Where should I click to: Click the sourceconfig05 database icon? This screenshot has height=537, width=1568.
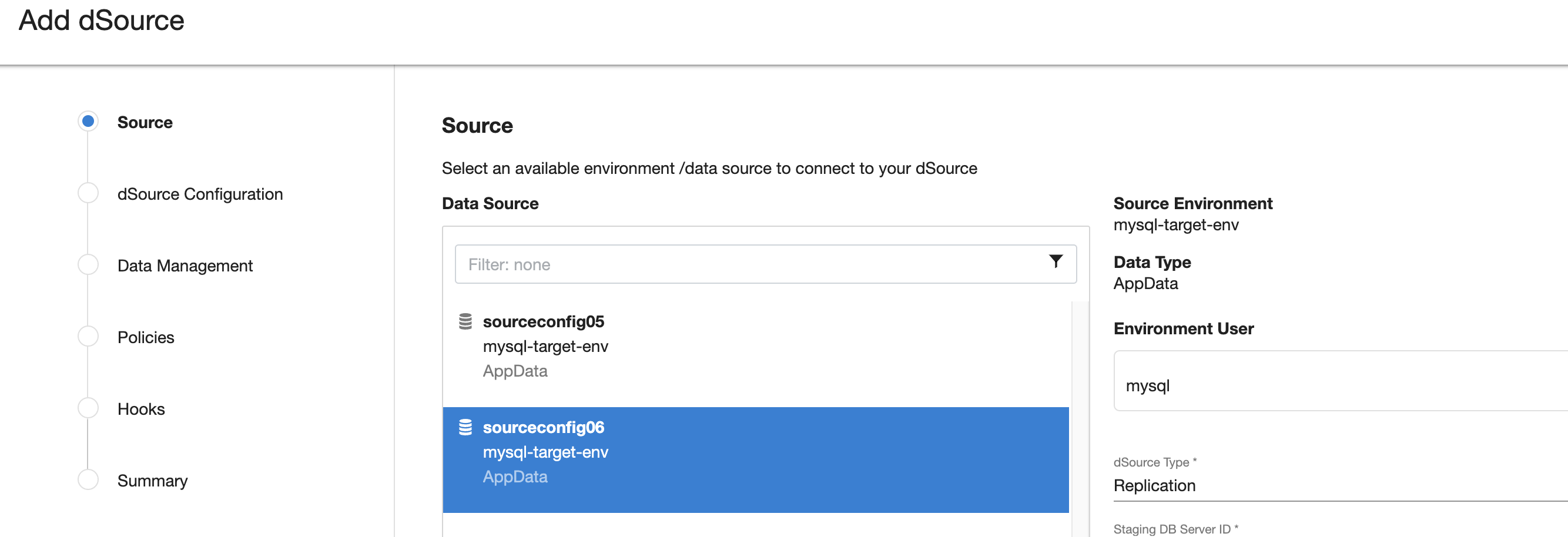[465, 321]
